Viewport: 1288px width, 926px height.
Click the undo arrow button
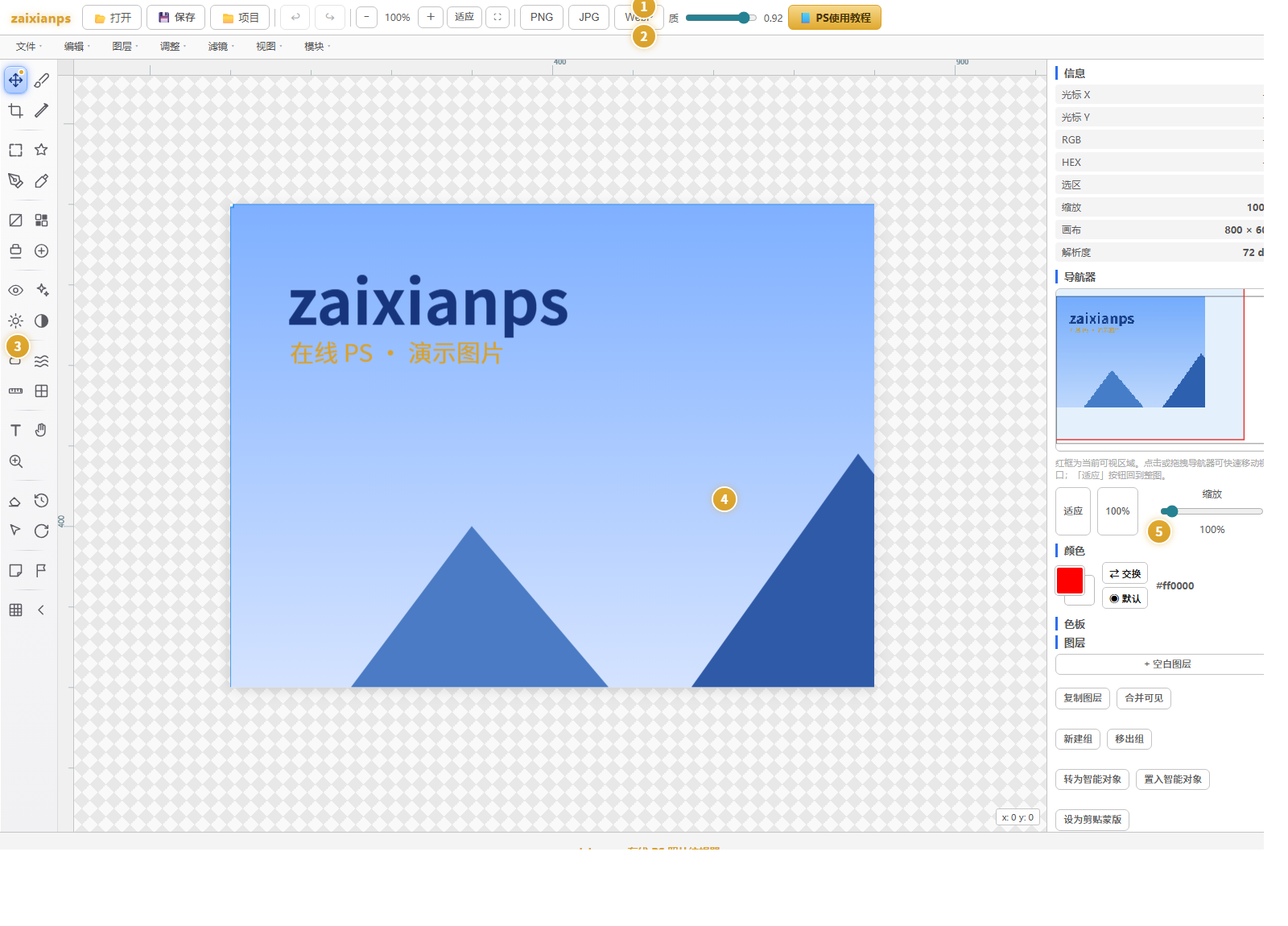pyautogui.click(x=295, y=17)
